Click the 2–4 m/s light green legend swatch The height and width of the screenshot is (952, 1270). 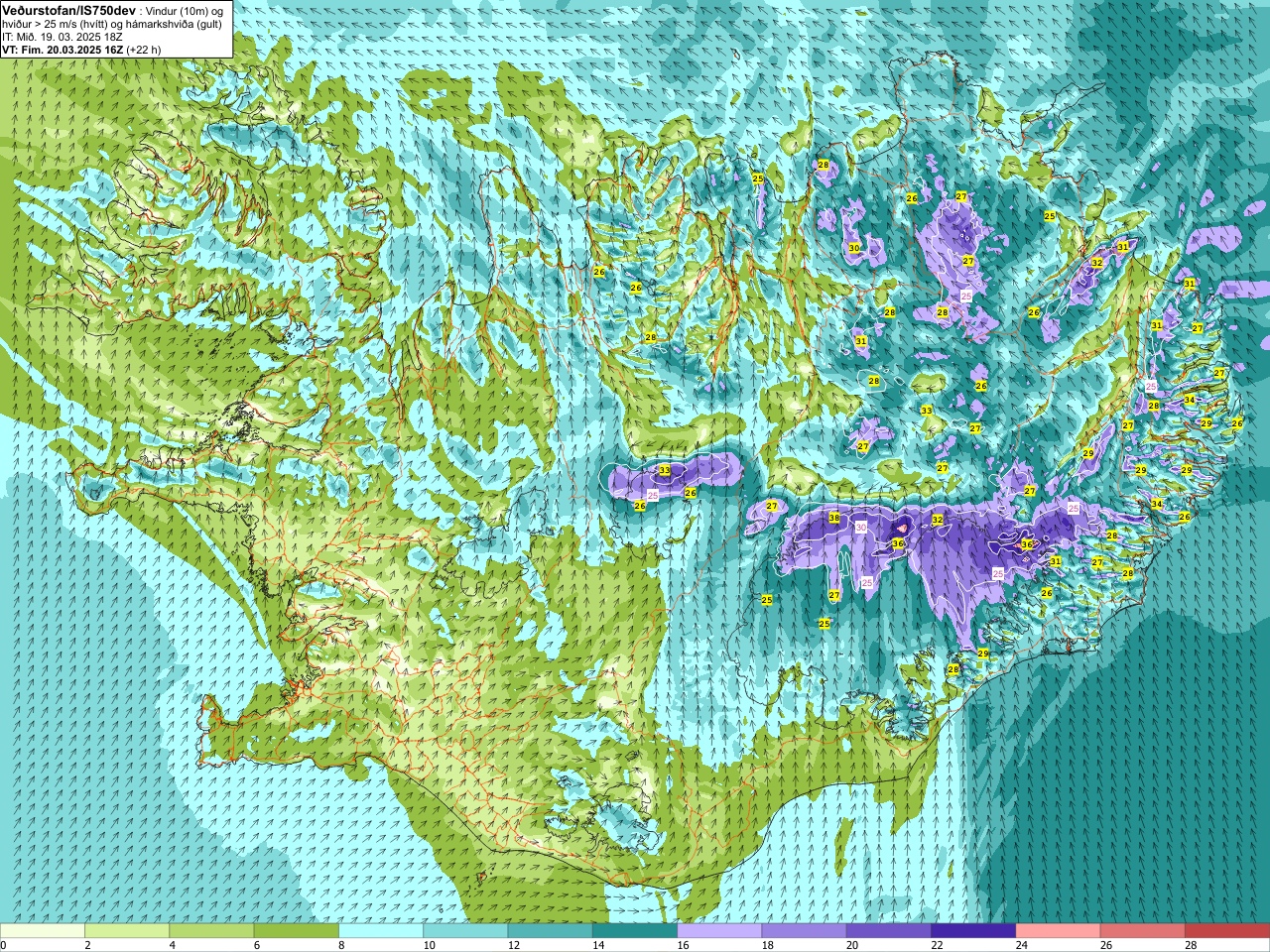click(x=127, y=931)
